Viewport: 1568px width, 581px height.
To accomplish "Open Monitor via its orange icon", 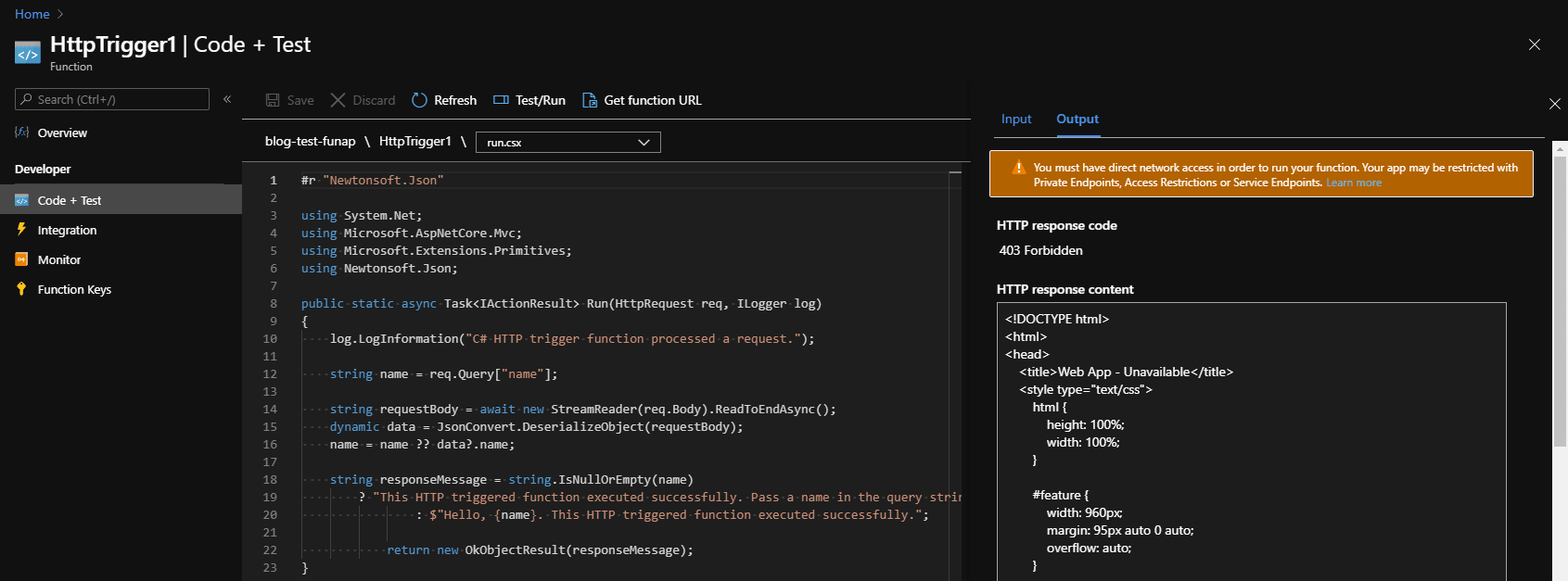I will click(x=21, y=259).
